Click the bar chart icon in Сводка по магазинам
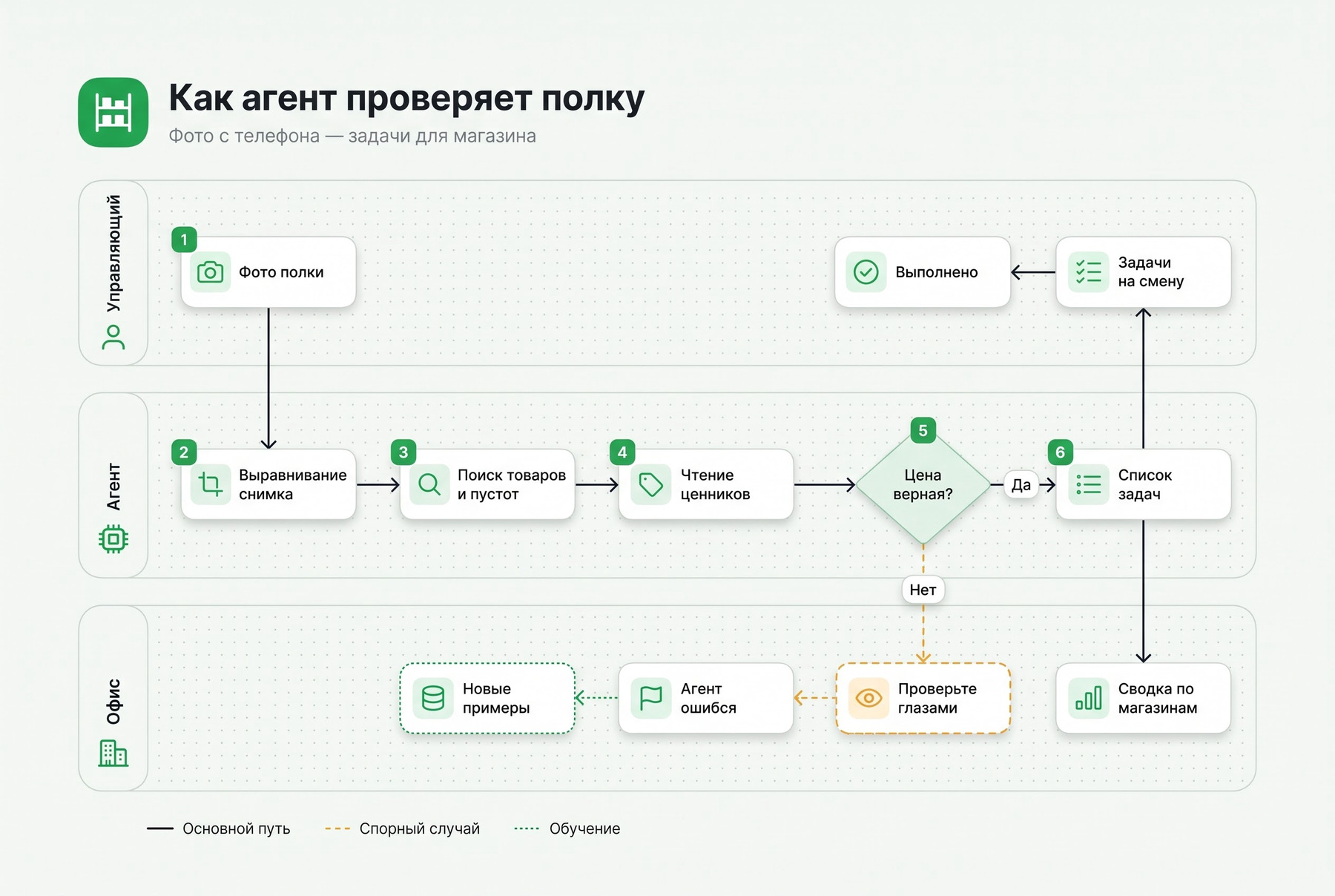 1088,698
